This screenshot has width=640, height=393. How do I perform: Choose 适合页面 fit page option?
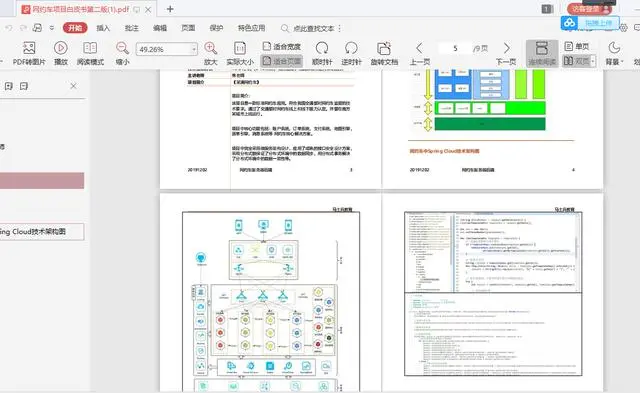click(x=282, y=61)
